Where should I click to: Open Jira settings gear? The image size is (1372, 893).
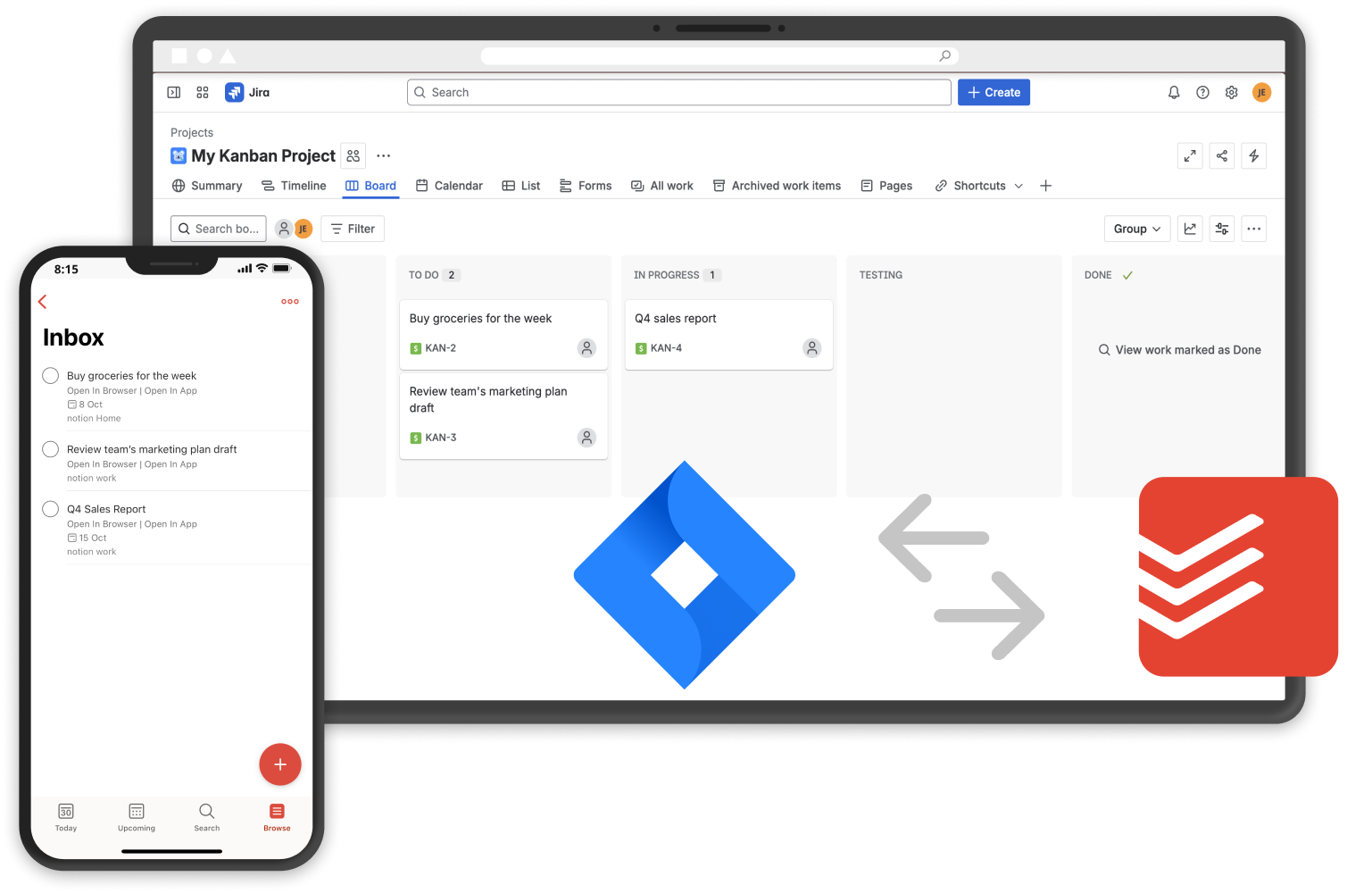coord(1231,92)
